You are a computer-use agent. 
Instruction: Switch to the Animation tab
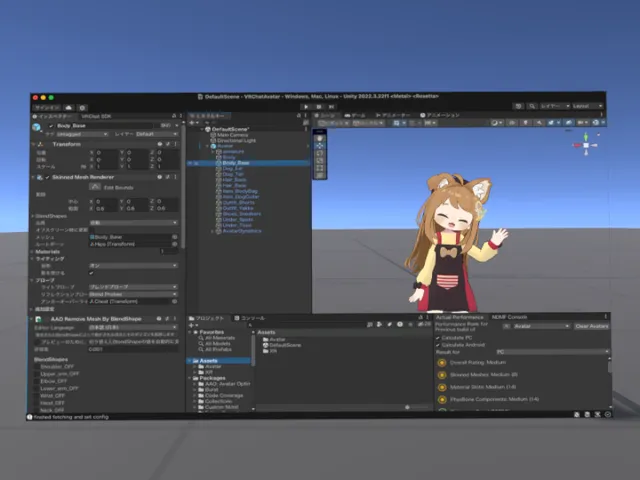pos(440,116)
